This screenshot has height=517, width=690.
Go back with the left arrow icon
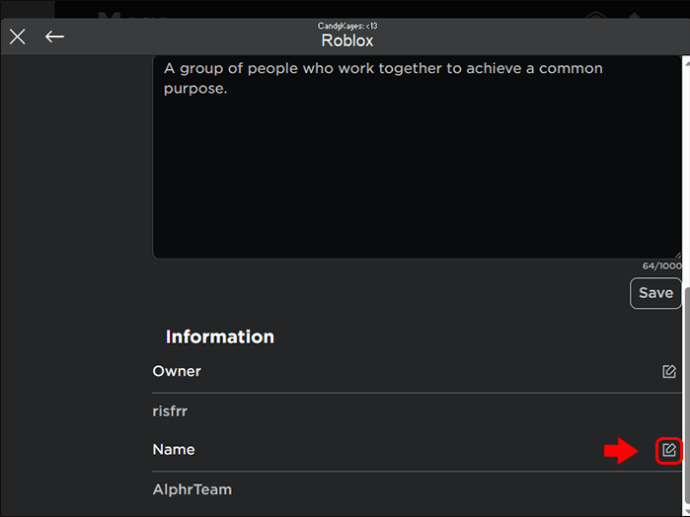coord(55,37)
